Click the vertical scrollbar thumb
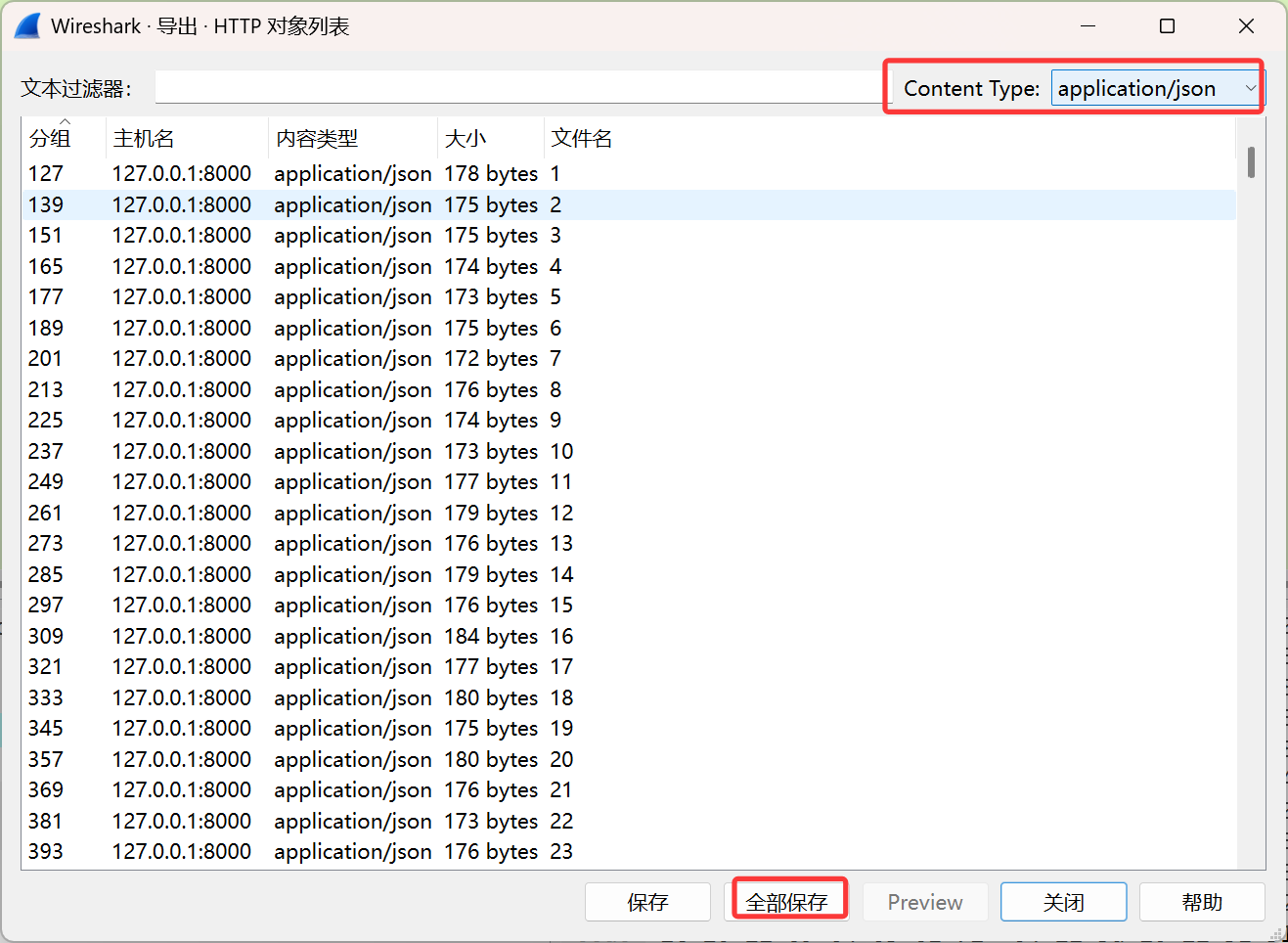This screenshot has width=1288, height=943. coord(1251,161)
